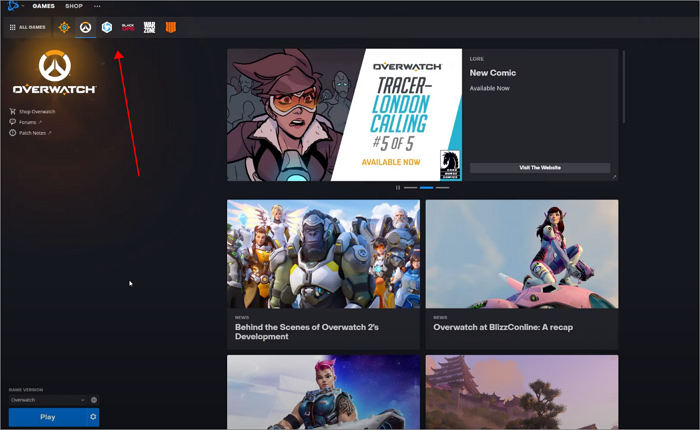
Task: Open the Zarya news card image
Action: (323, 392)
